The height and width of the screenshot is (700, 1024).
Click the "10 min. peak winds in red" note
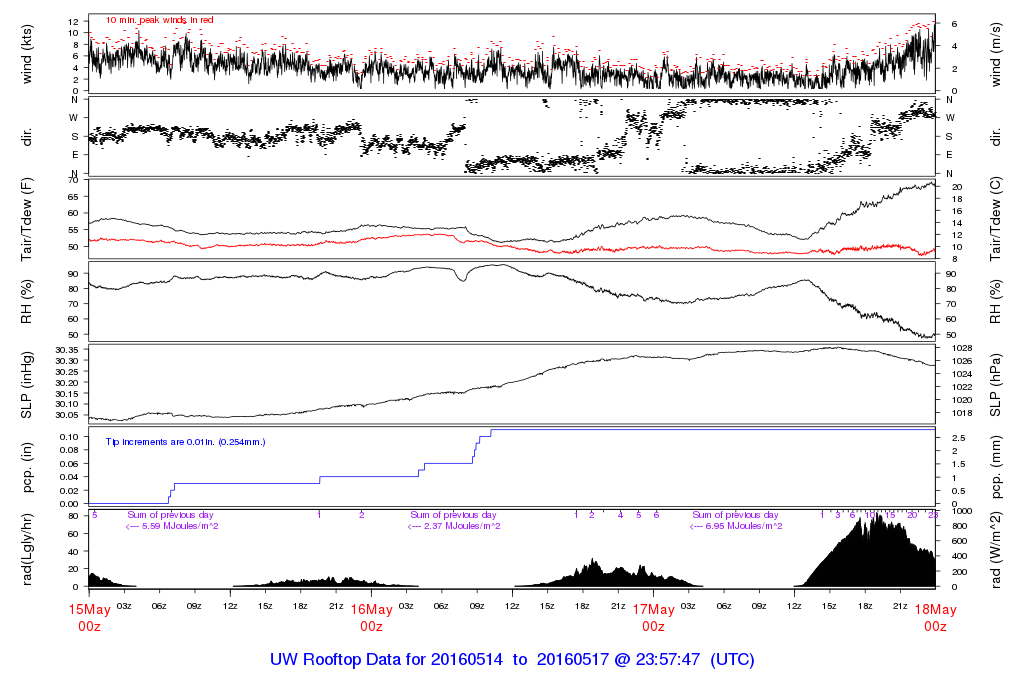159,20
